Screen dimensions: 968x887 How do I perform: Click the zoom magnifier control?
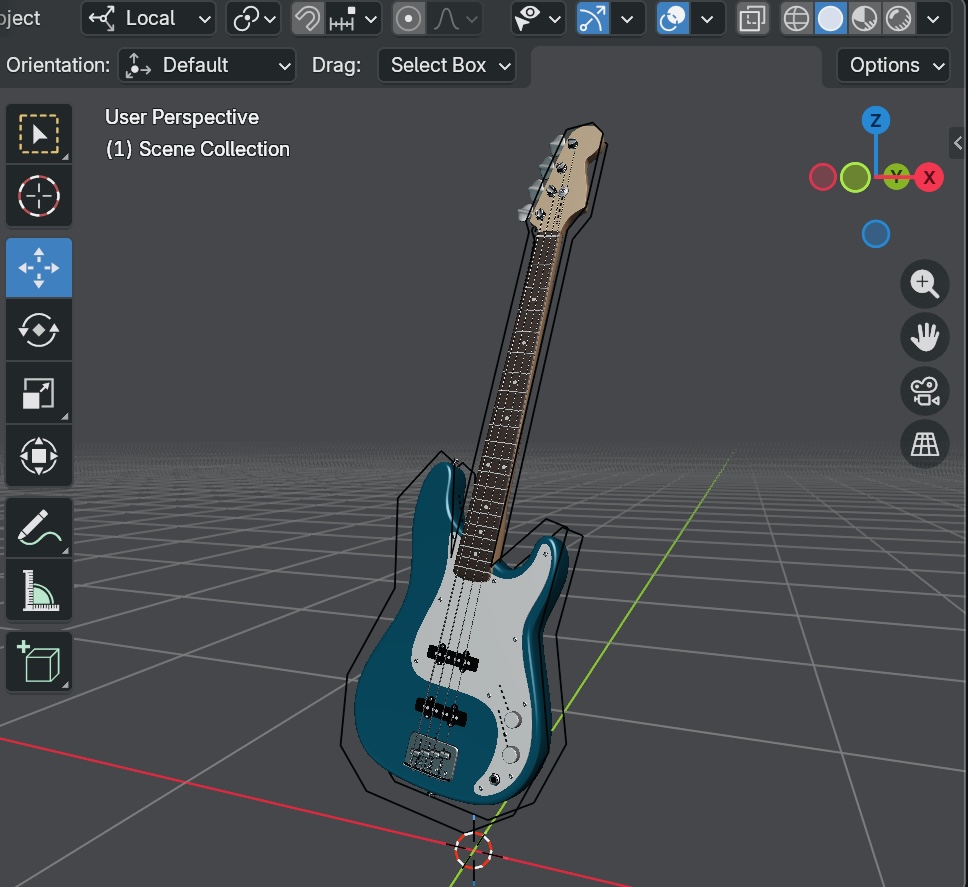924,284
